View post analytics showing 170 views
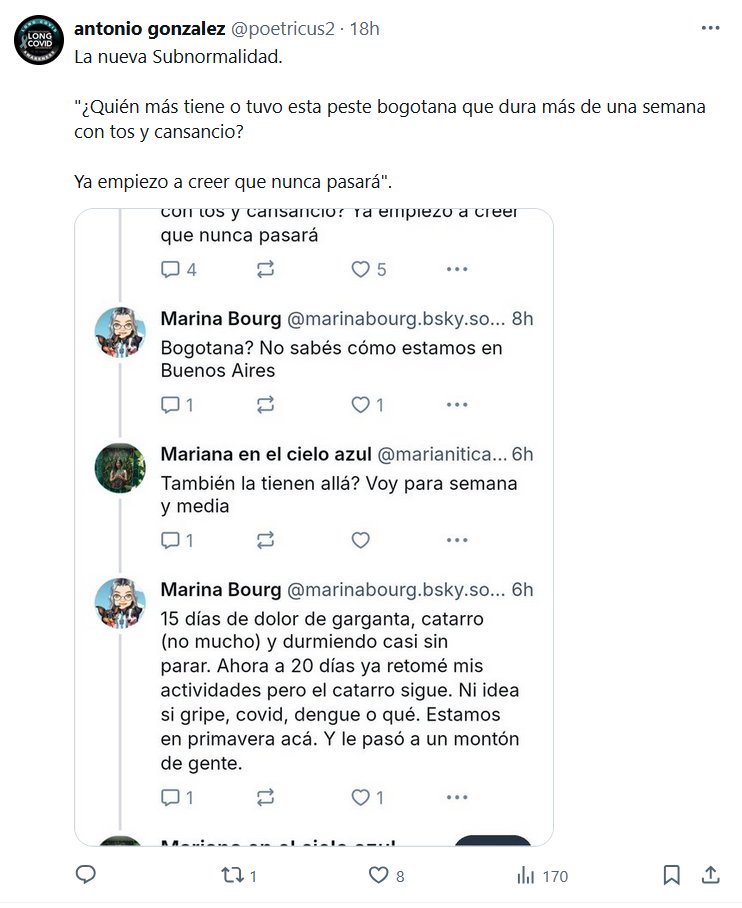The height and width of the screenshot is (908, 742). pos(542,875)
